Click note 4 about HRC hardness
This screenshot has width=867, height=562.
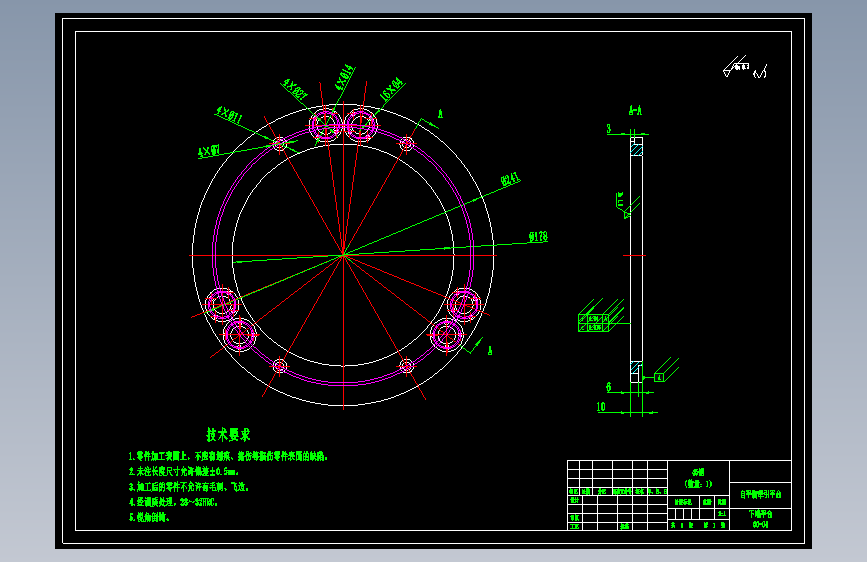click(x=173, y=502)
